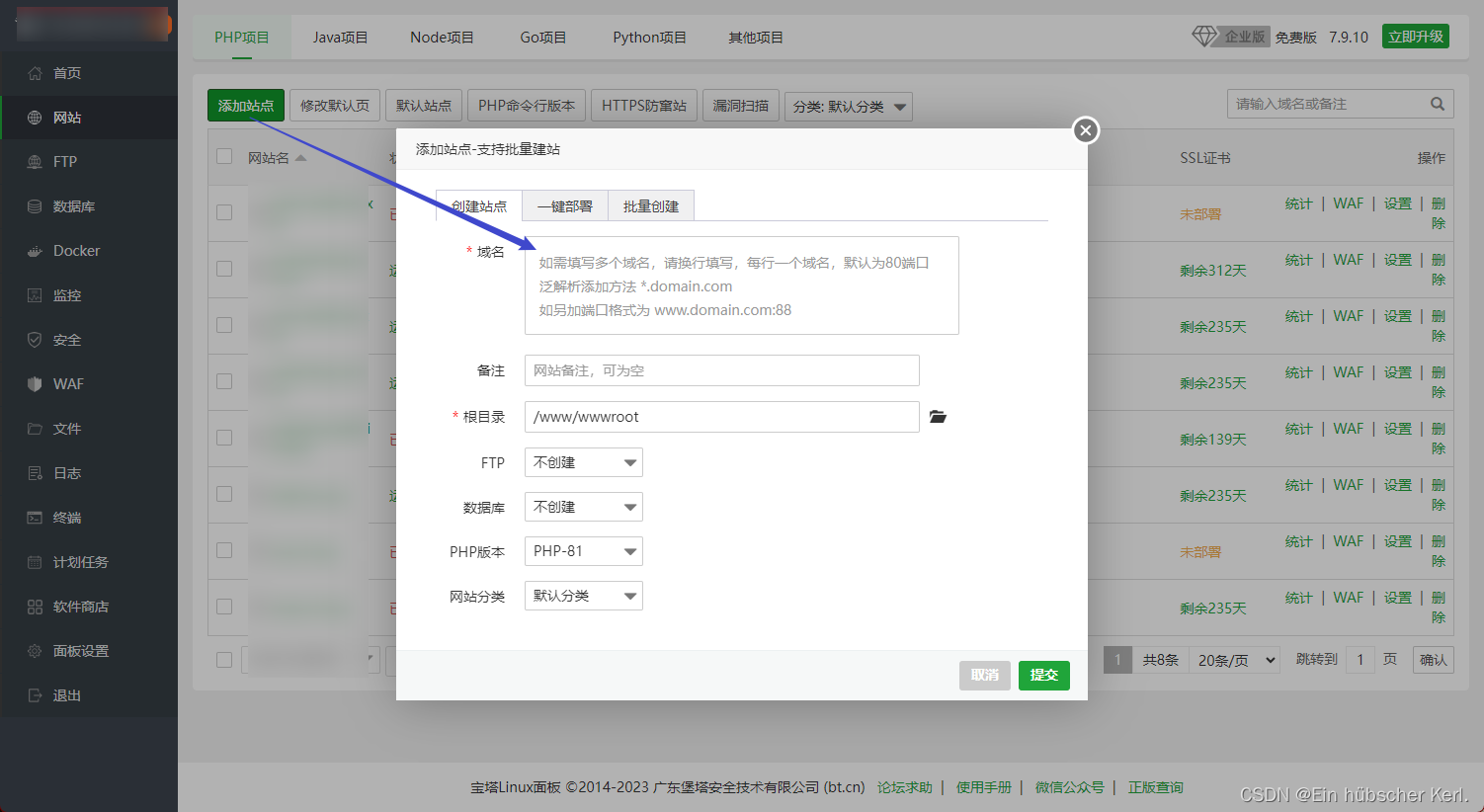Image resolution: width=1484 pixels, height=812 pixels.
Task: Click the 立即升级 button
Action: [x=1416, y=37]
